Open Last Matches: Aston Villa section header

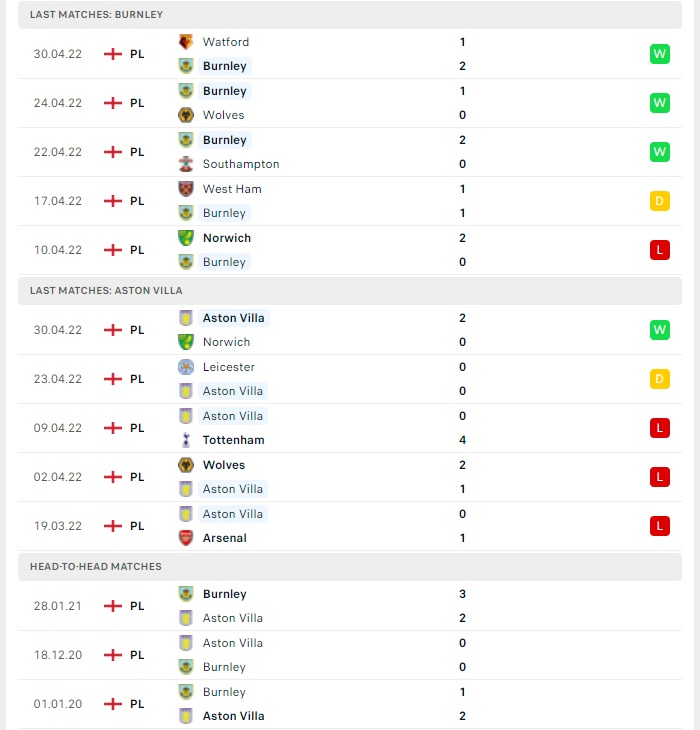[350, 291]
